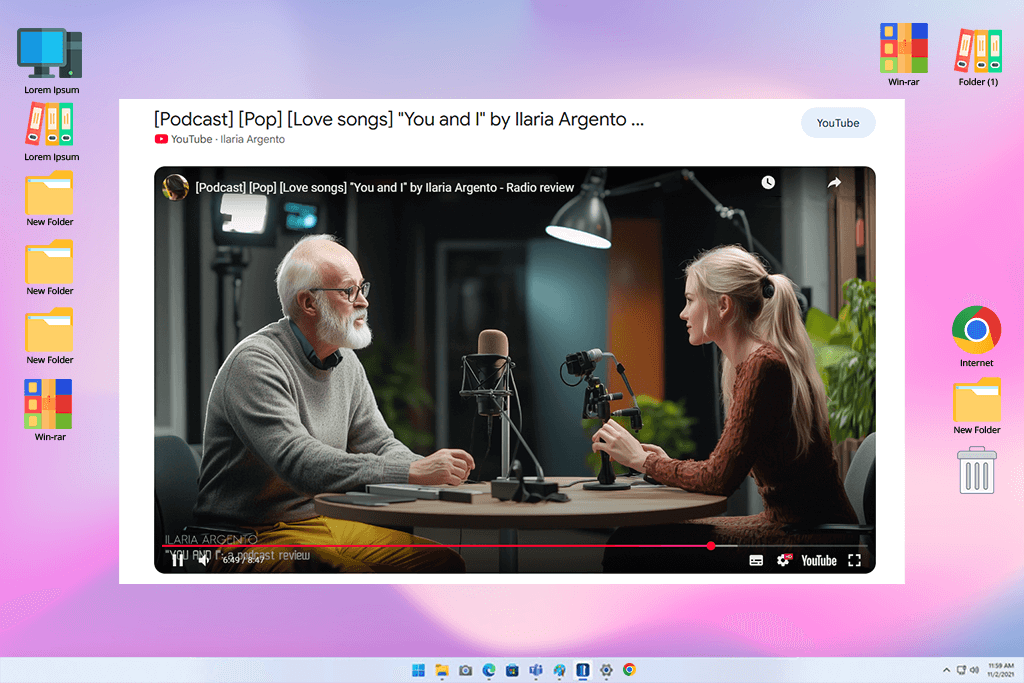Image resolution: width=1024 pixels, height=683 pixels.
Task: Click the Share arrow icon on video
Action: tap(834, 183)
